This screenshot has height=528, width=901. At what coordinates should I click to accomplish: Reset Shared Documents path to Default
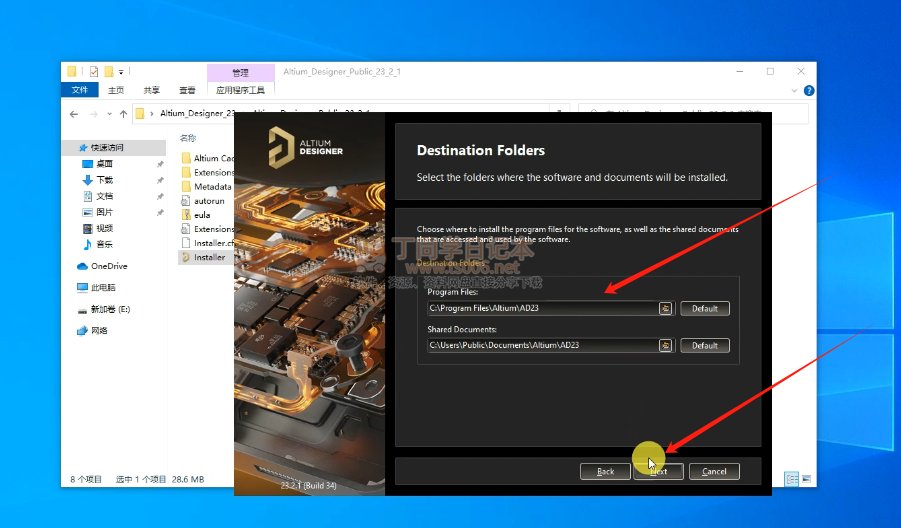705,345
